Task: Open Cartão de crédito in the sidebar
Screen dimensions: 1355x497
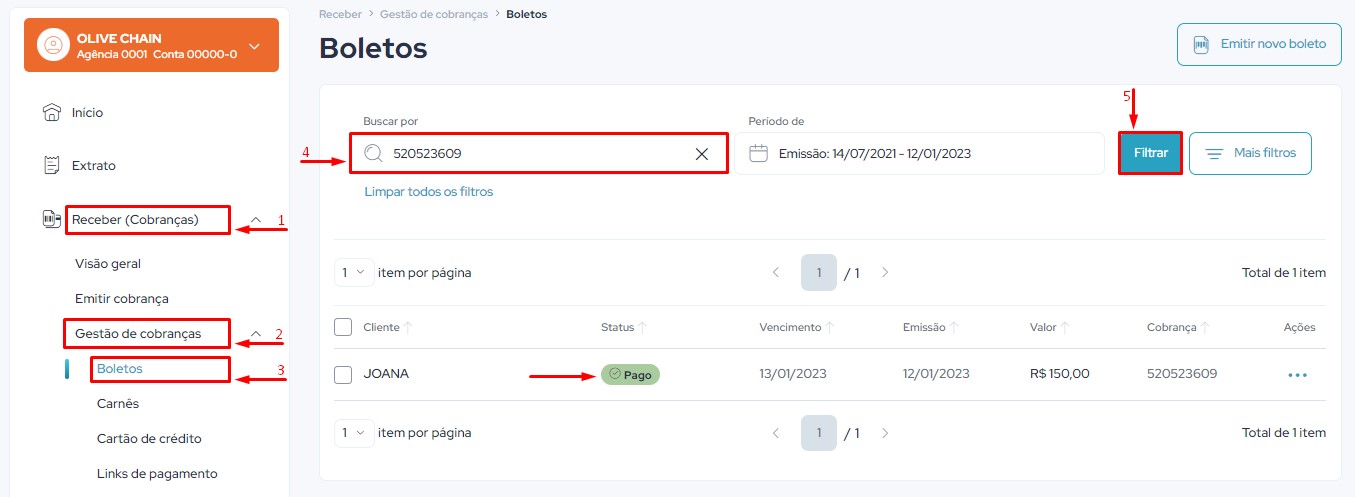Action: point(150,439)
